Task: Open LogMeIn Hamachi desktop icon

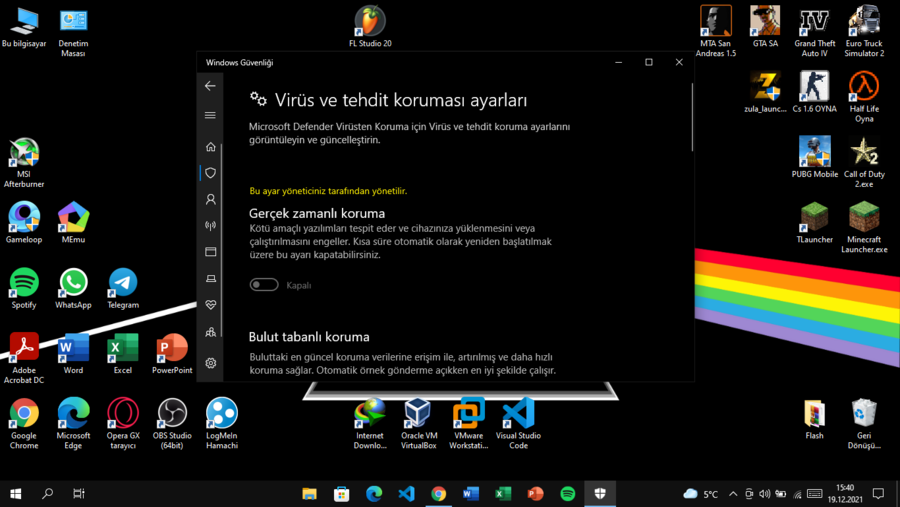Action: click(222, 424)
